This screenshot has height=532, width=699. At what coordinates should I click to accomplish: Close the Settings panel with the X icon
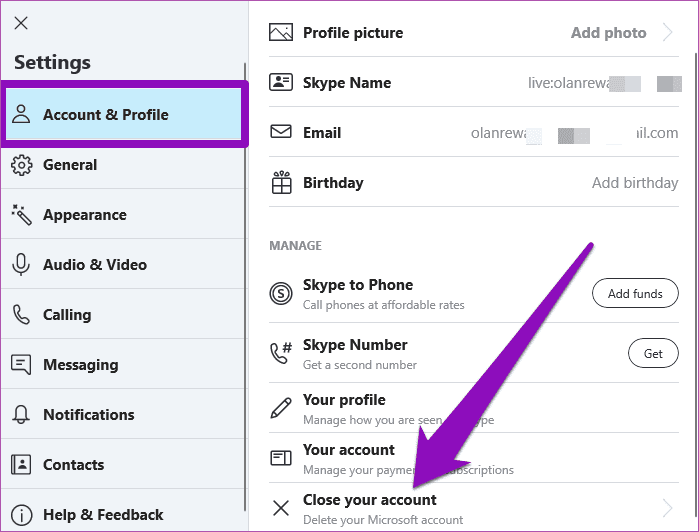21,23
